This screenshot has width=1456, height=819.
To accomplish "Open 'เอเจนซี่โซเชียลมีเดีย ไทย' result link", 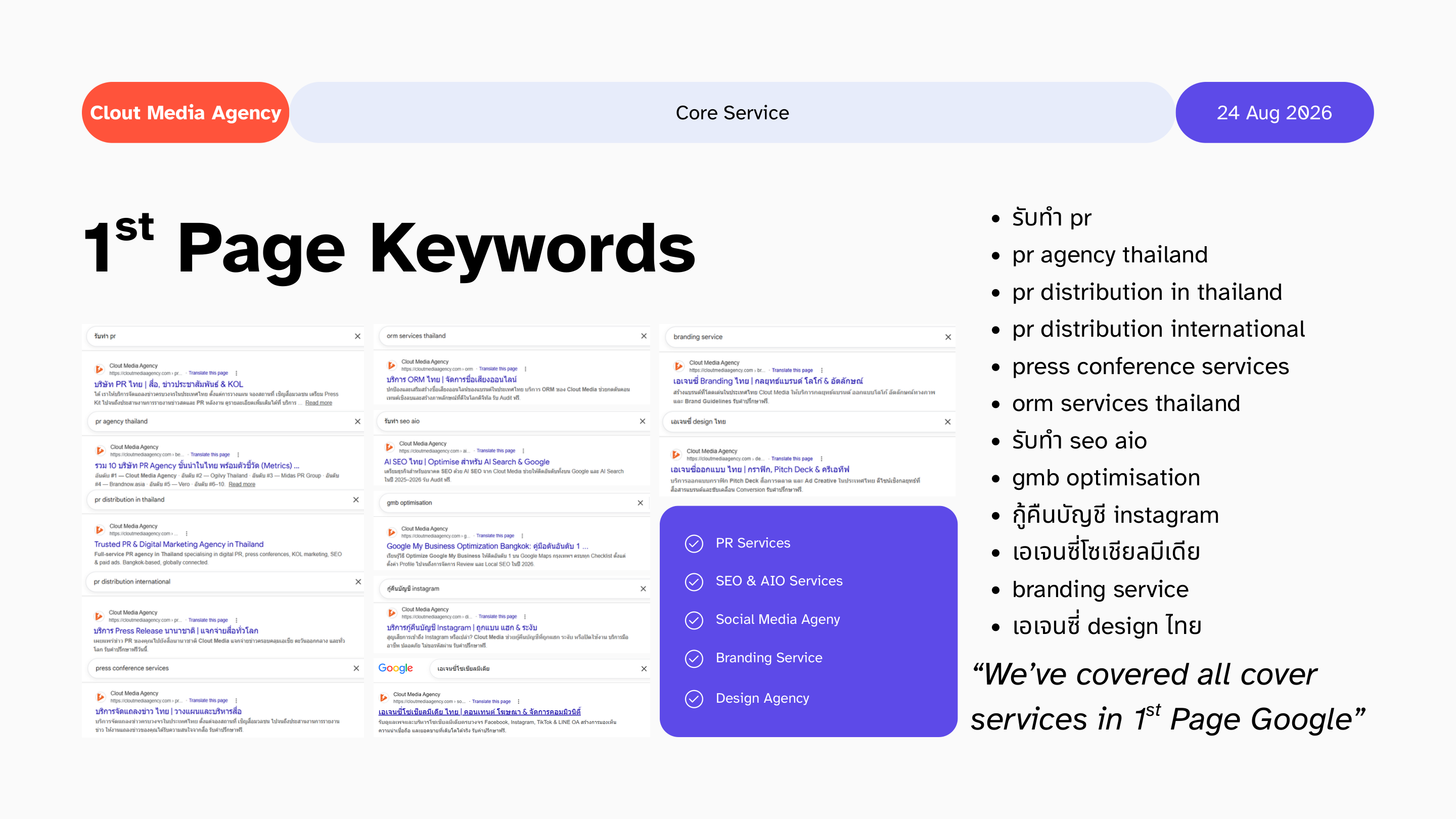I will pyautogui.click(x=479, y=712).
